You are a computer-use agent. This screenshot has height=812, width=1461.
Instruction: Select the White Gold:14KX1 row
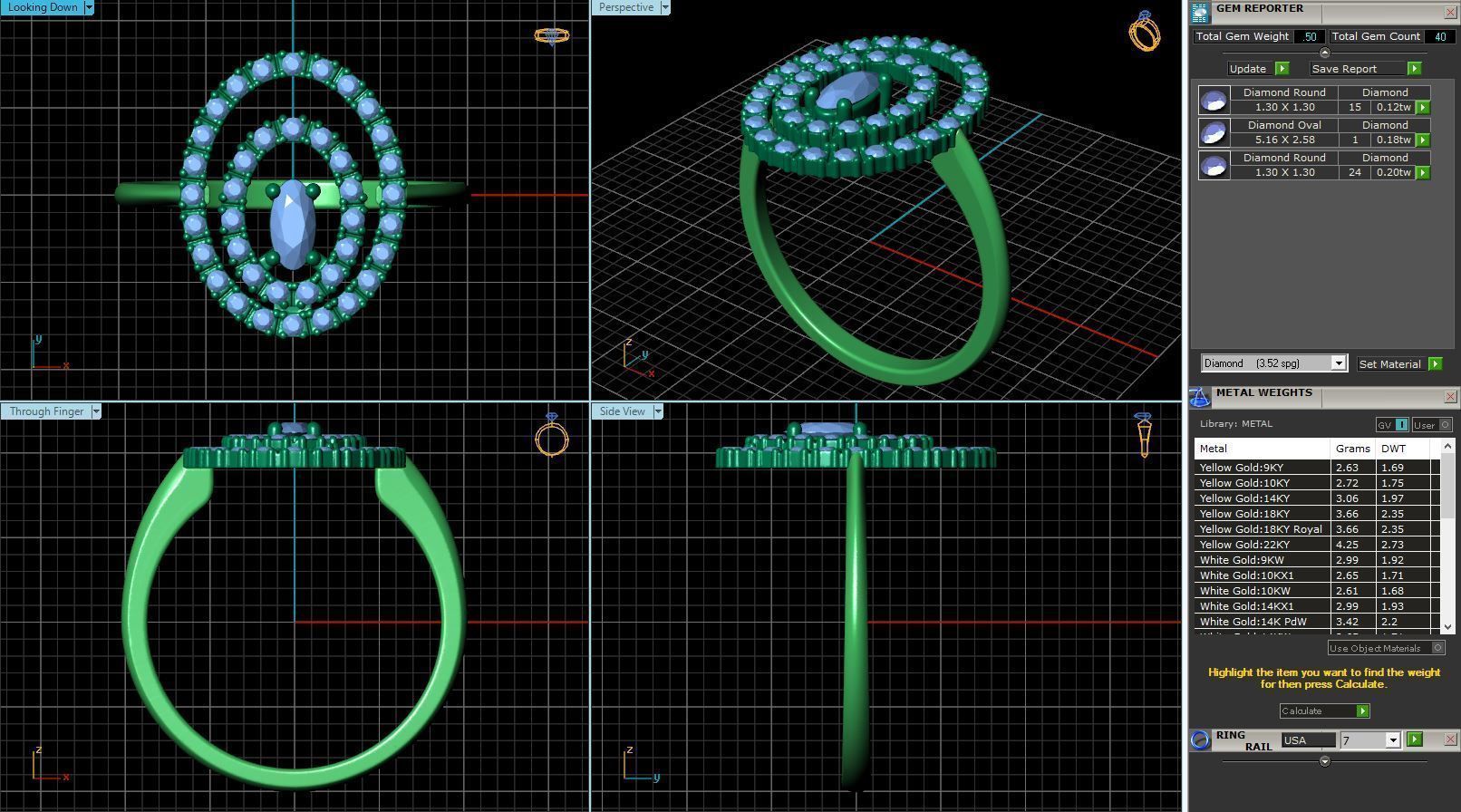coord(1317,606)
